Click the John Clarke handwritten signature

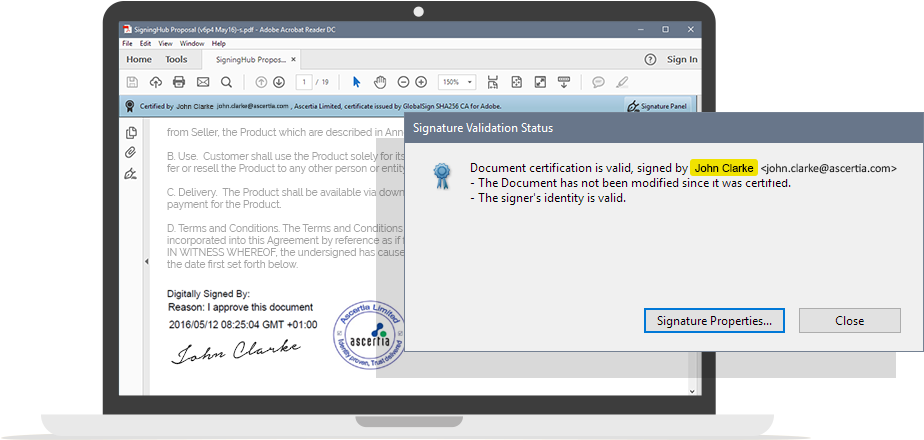[236, 351]
